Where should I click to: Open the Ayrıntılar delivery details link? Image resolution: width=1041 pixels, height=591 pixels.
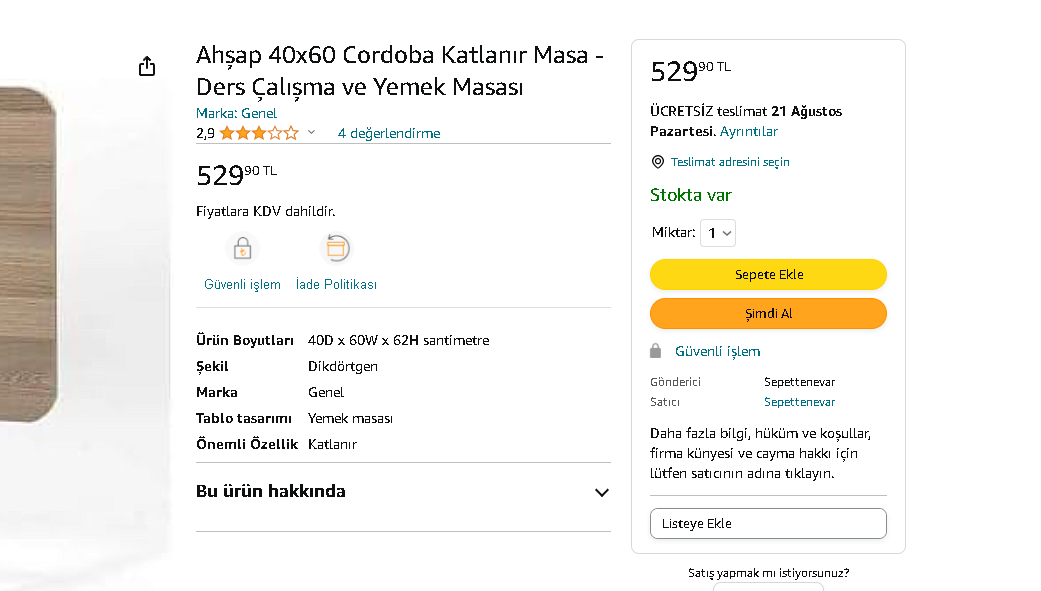[x=749, y=131]
